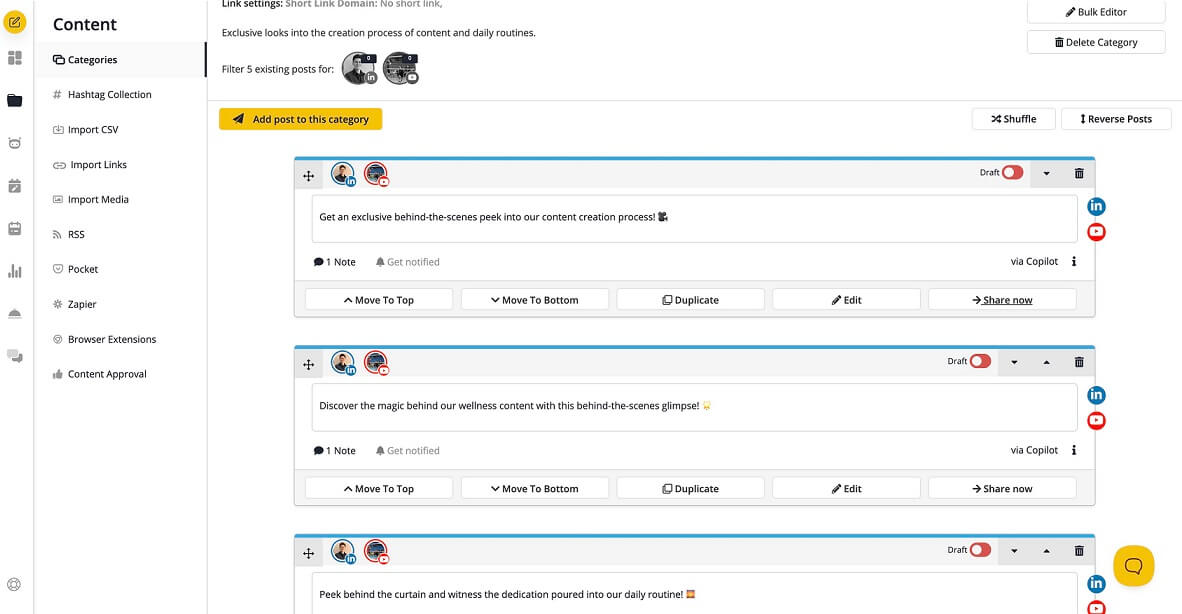Image resolution: width=1182 pixels, height=614 pixels.
Task: Open the folder icon in the left sidebar
Action: 15,100
